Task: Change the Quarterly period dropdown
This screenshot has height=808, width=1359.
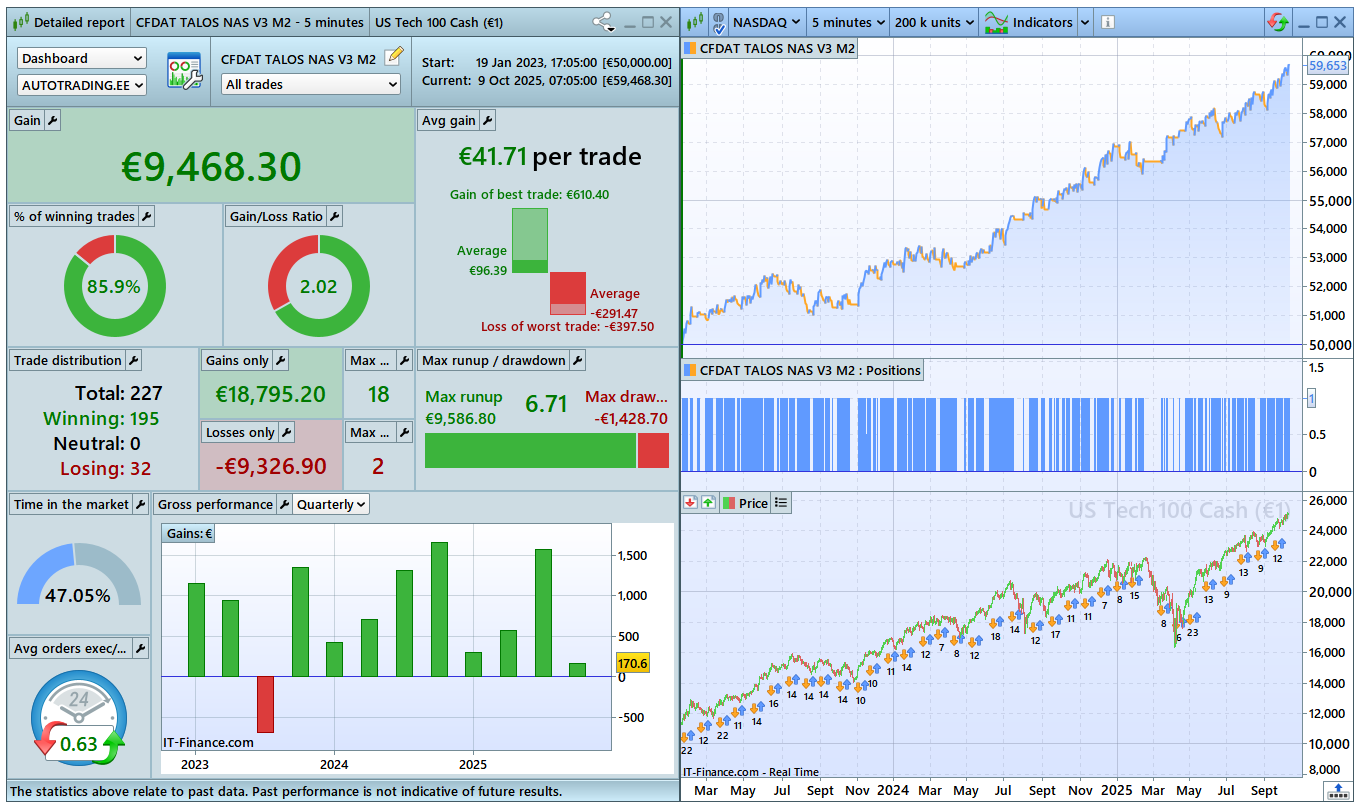Action: click(x=331, y=505)
